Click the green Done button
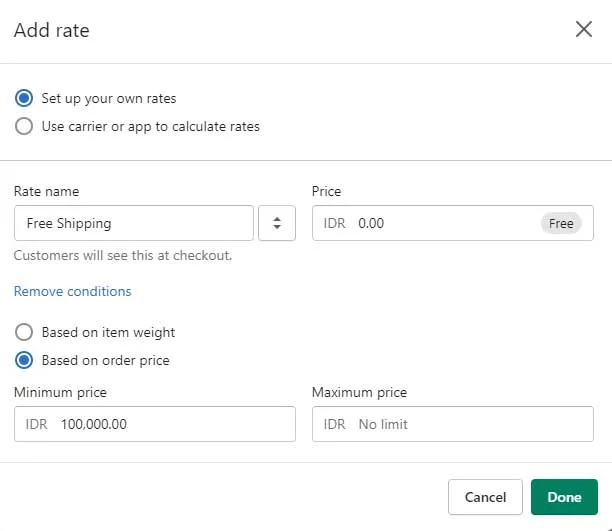The image size is (612, 531). coord(564,497)
